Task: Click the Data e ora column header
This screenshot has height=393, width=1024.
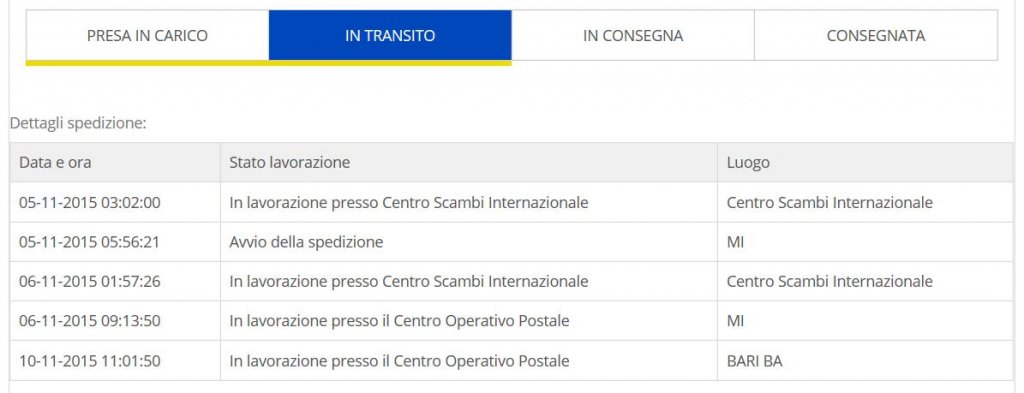Action: (x=115, y=163)
